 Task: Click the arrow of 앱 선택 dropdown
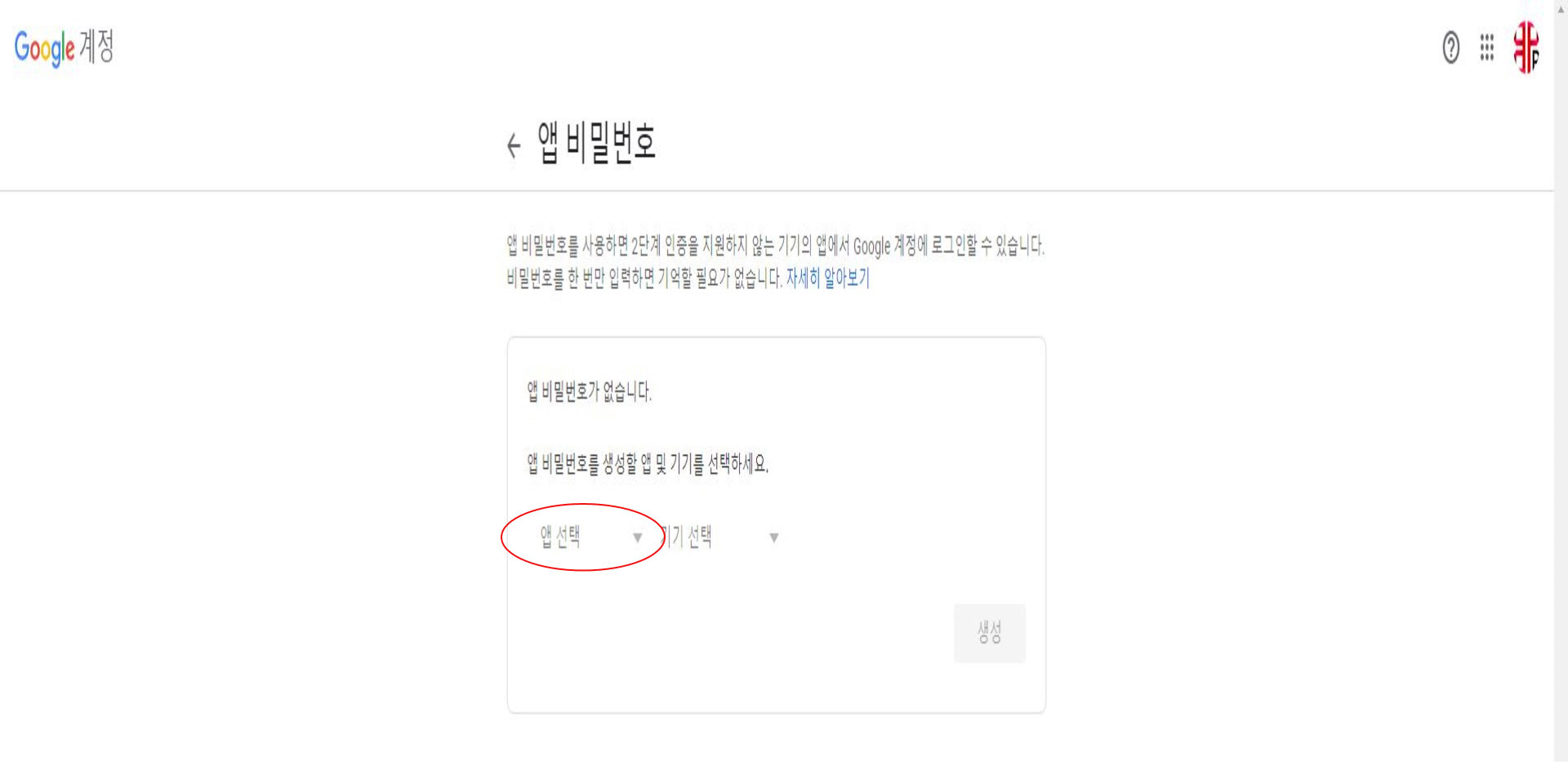(637, 537)
